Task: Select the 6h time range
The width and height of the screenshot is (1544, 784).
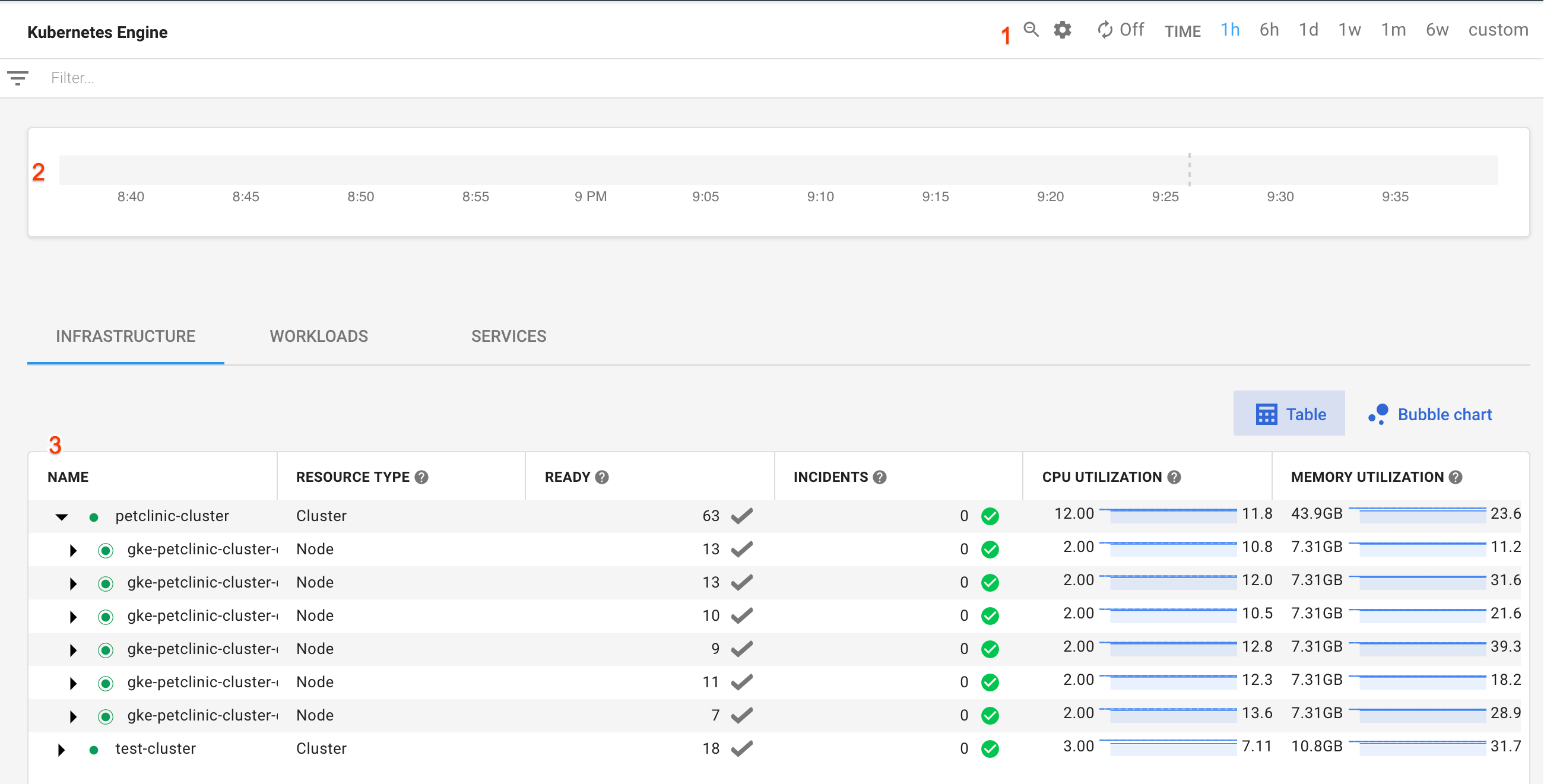Action: pos(1269,29)
